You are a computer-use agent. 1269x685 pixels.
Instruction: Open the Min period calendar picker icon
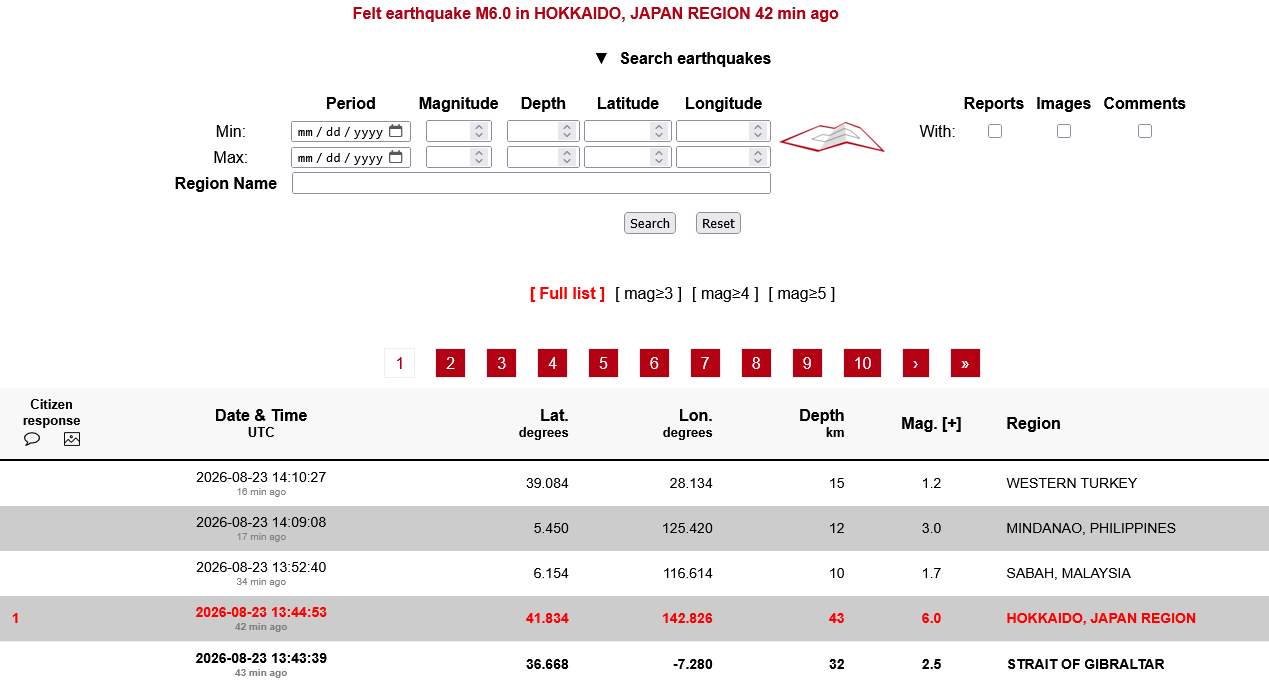point(396,131)
